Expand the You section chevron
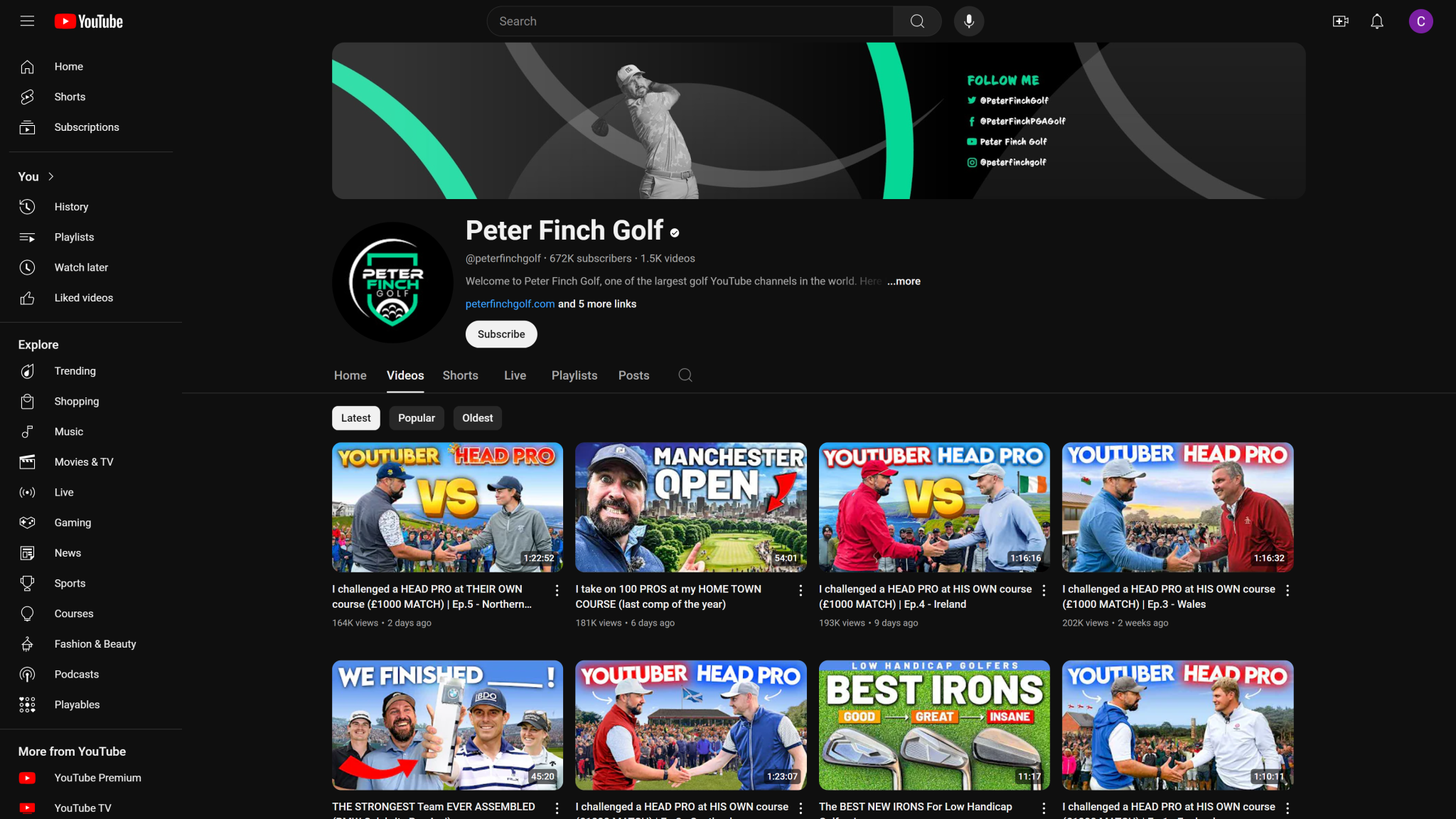 coord(50,176)
